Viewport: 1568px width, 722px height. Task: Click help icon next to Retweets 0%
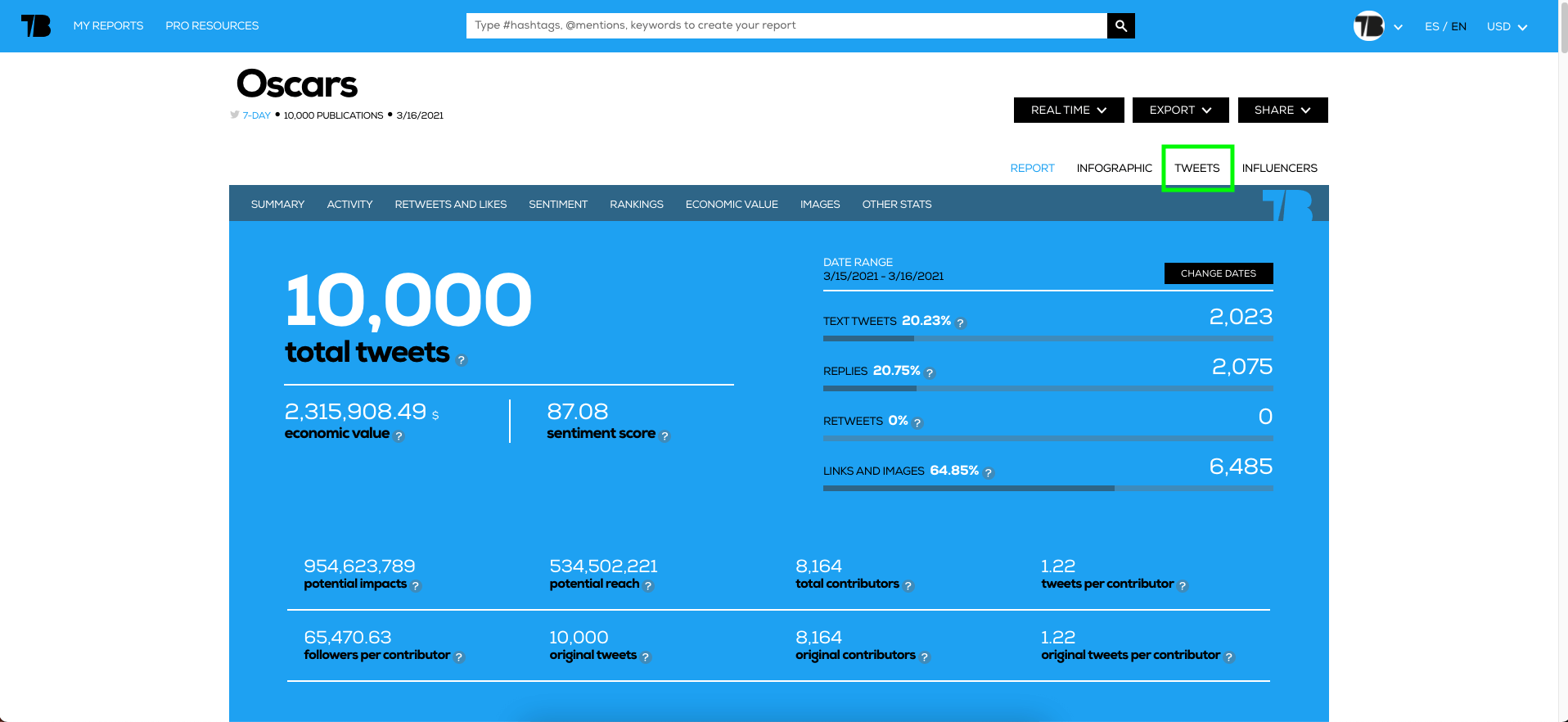917,423
